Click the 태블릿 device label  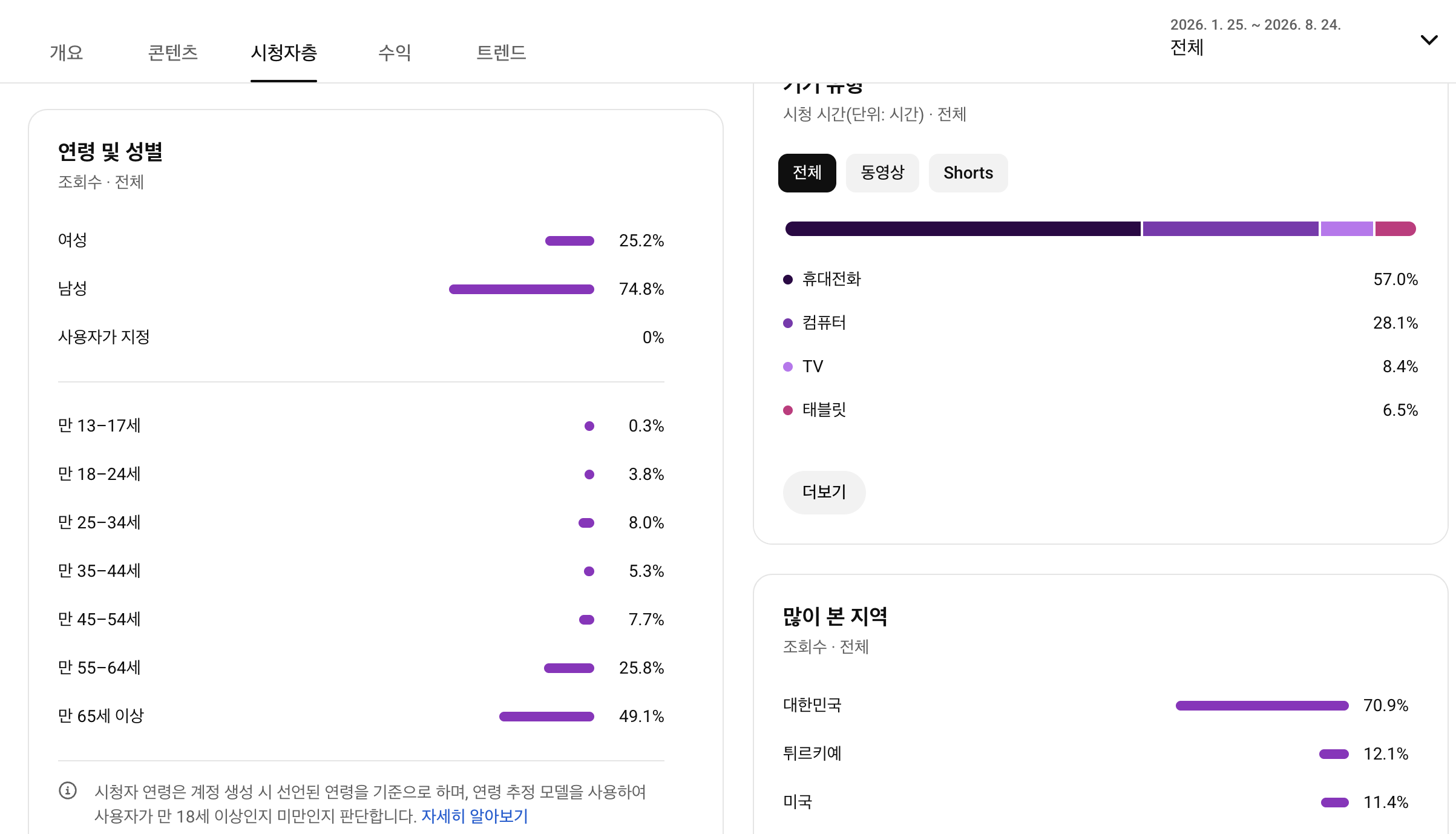tap(824, 410)
